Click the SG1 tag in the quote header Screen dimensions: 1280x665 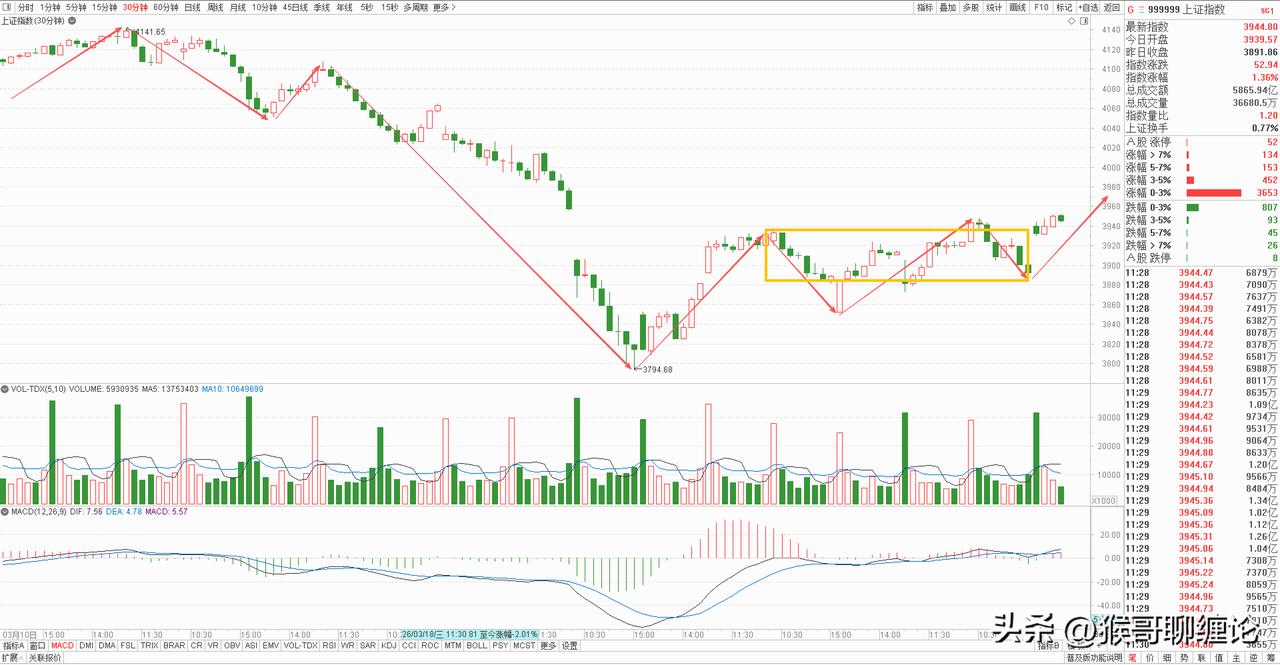tap(1267, 10)
